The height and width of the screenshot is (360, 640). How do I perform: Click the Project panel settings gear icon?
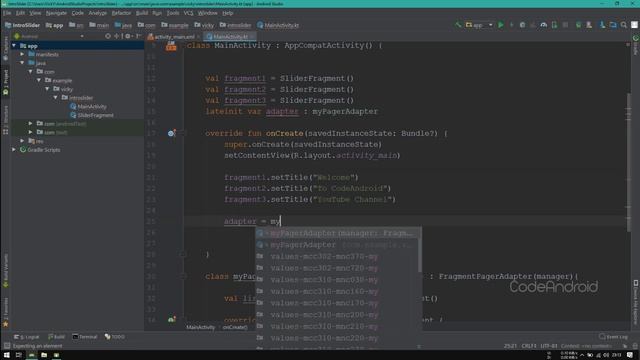[128, 36]
